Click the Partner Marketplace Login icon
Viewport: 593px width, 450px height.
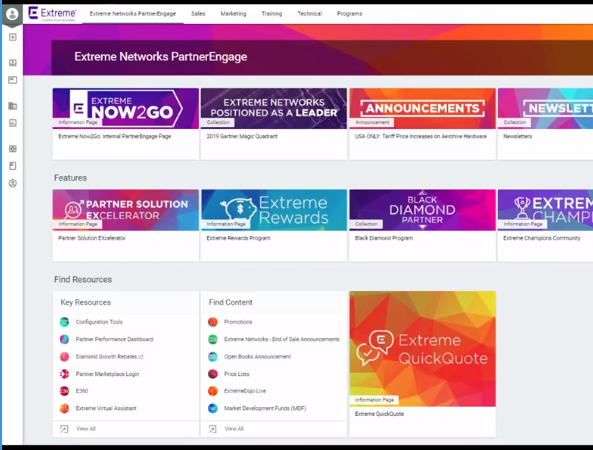65,374
